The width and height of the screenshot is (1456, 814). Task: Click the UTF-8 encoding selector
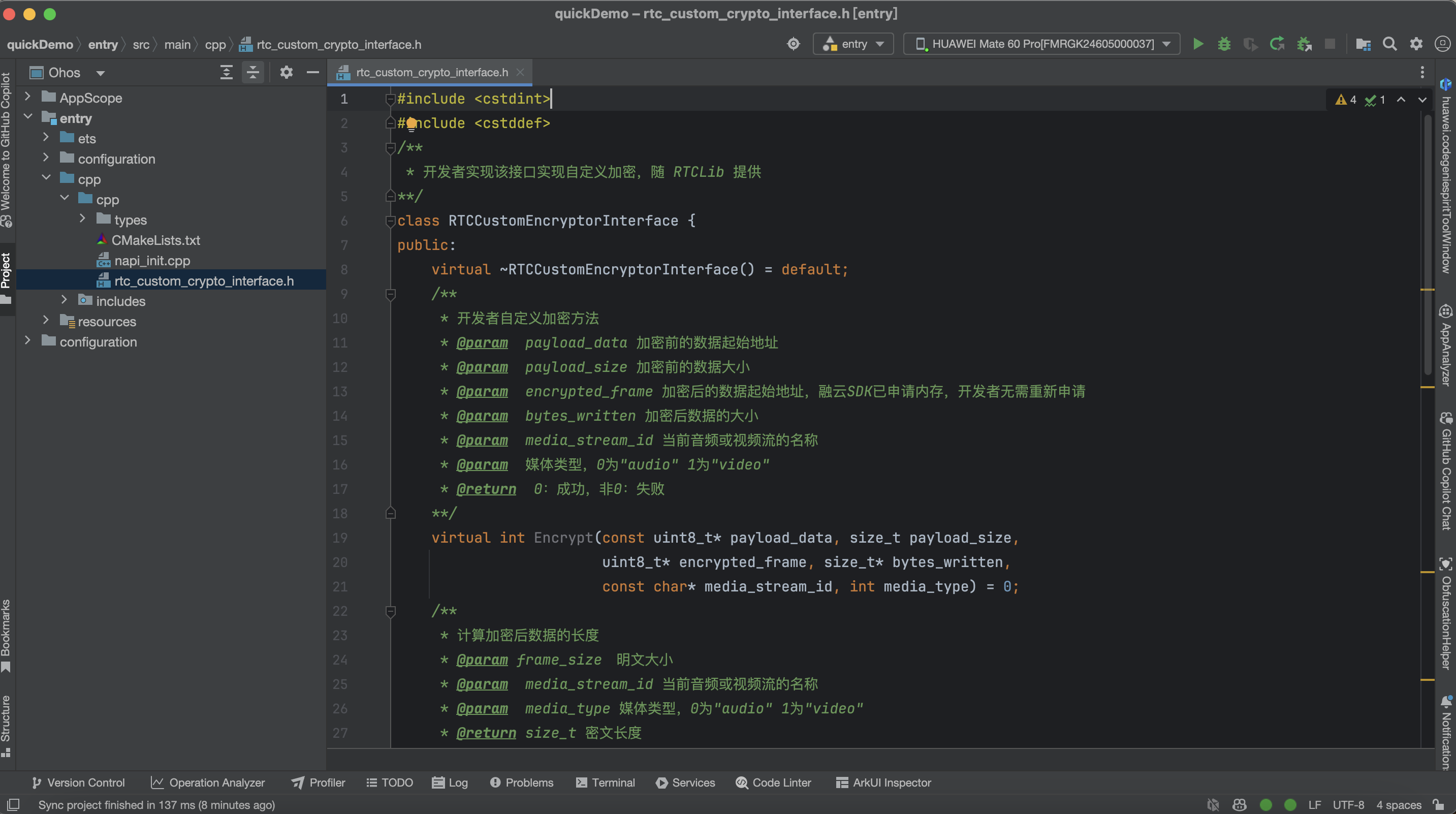(x=1348, y=805)
